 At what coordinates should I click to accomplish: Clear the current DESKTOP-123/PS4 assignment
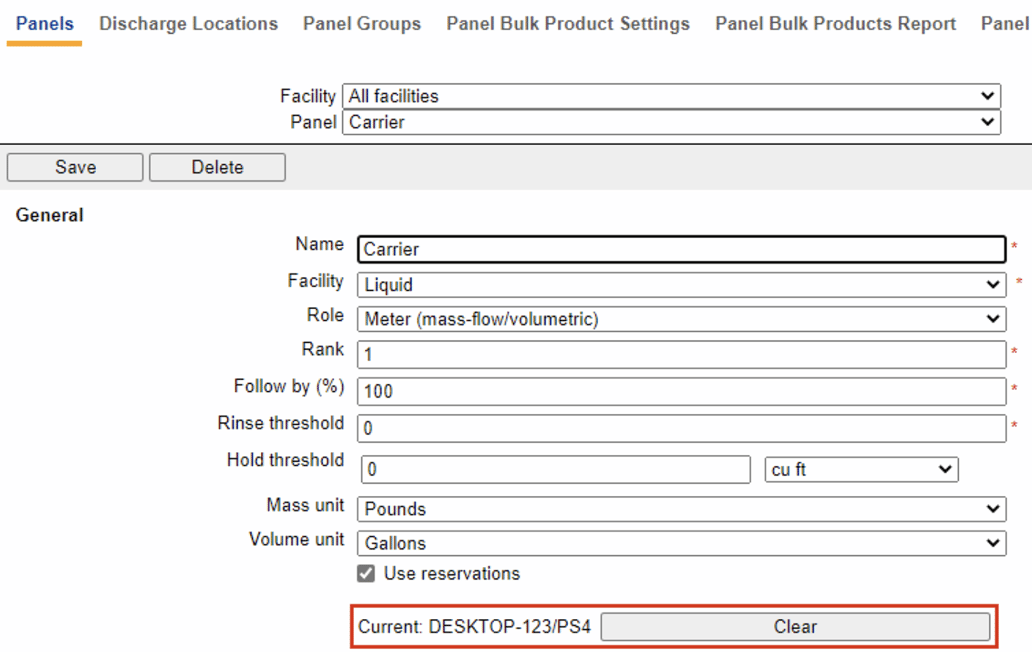click(795, 626)
